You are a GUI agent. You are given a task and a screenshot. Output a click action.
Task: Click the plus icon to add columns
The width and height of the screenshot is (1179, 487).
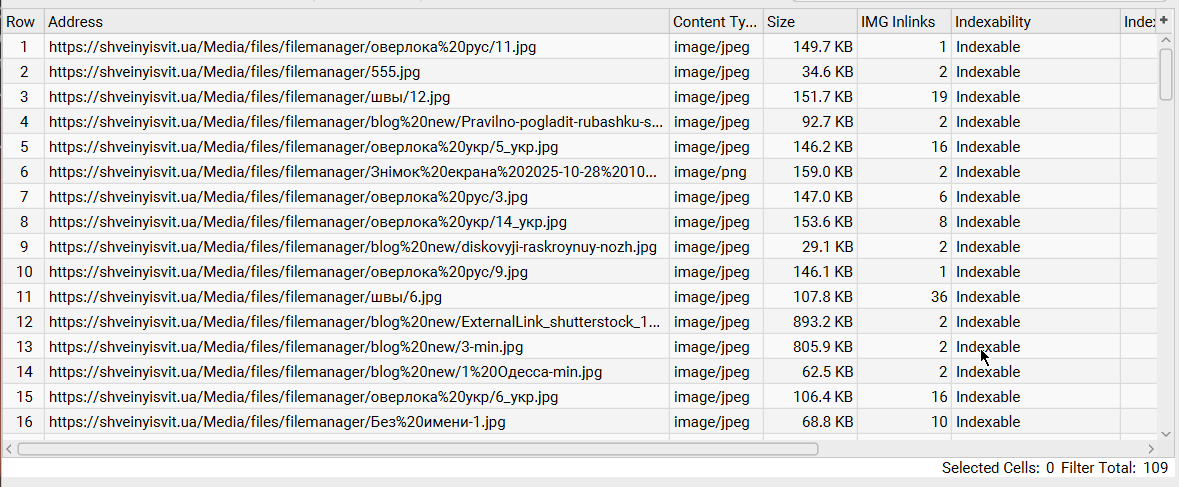[x=1165, y=21]
